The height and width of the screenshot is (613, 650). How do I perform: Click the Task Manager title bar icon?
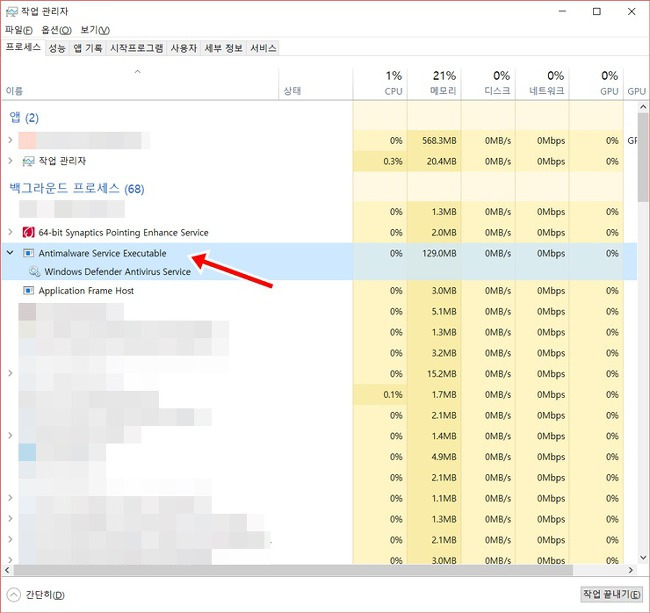[x=12, y=12]
